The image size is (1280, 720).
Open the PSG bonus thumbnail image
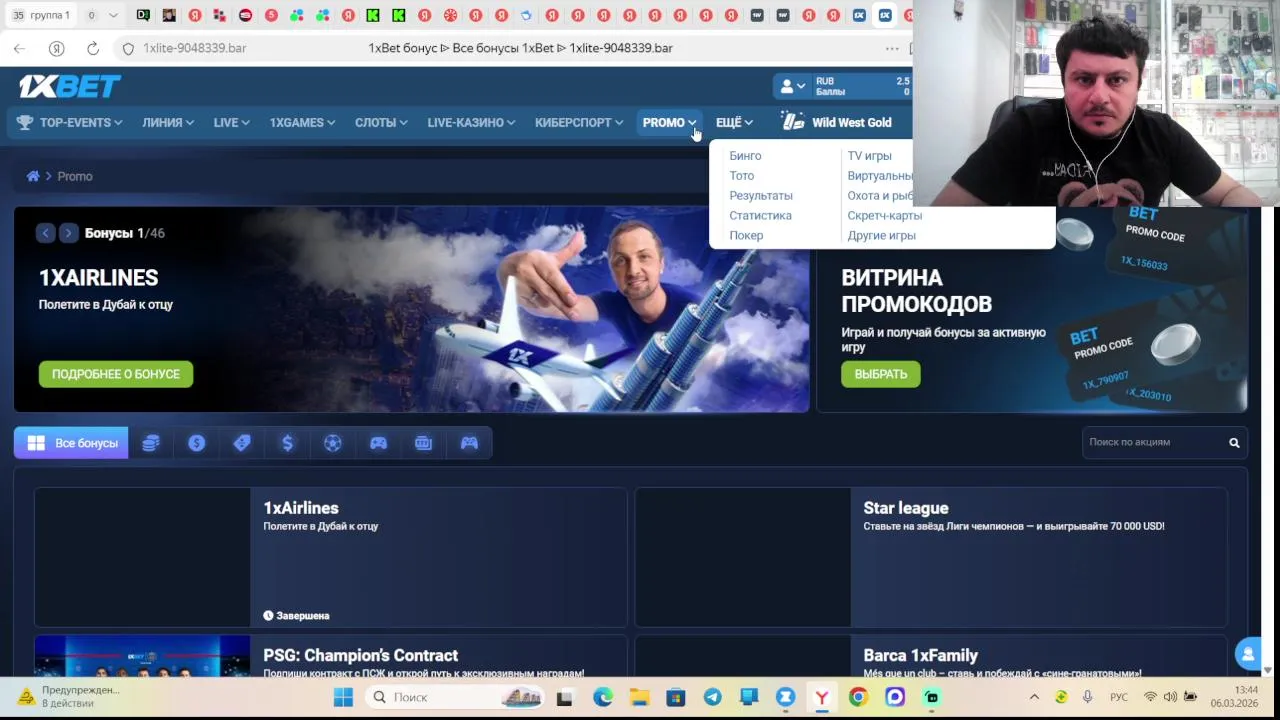click(x=142, y=656)
